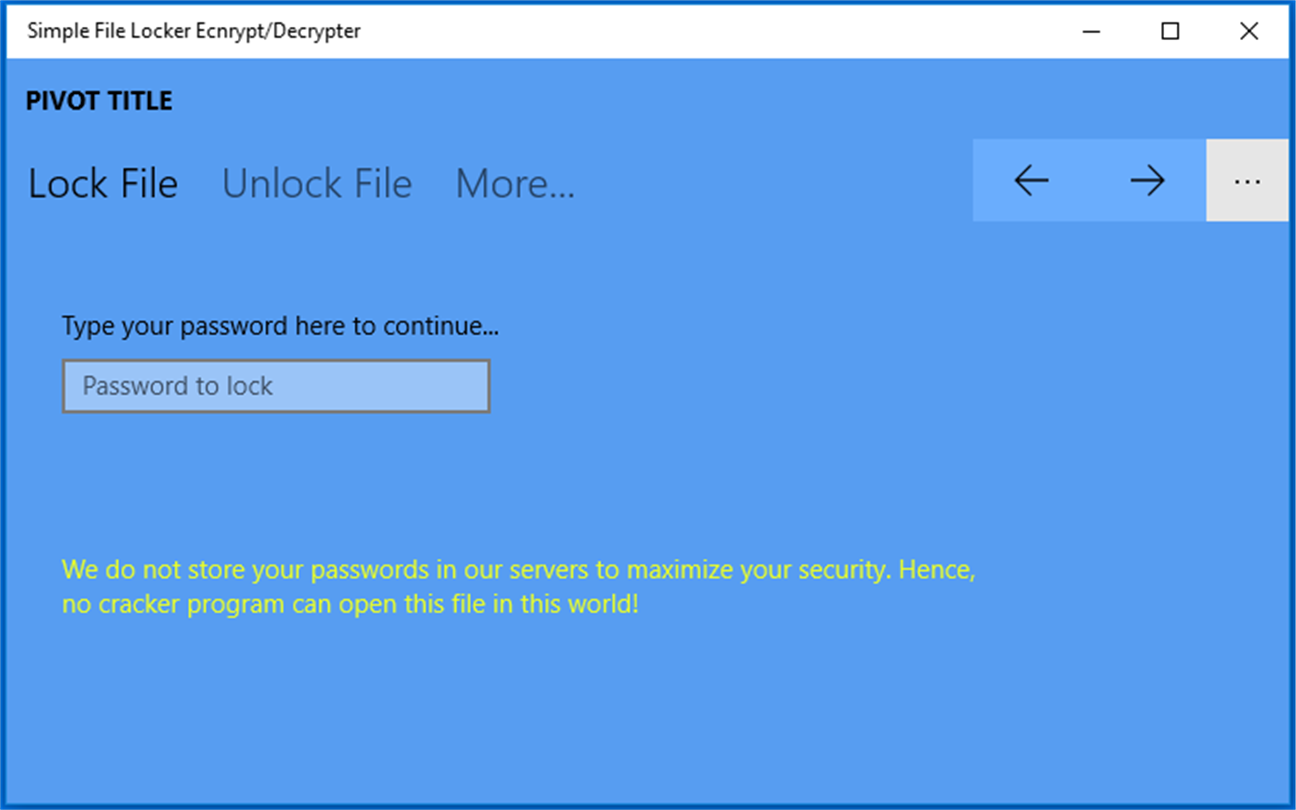The image size is (1296, 810).
Task: Open the More... pivot tab
Action: (x=515, y=184)
